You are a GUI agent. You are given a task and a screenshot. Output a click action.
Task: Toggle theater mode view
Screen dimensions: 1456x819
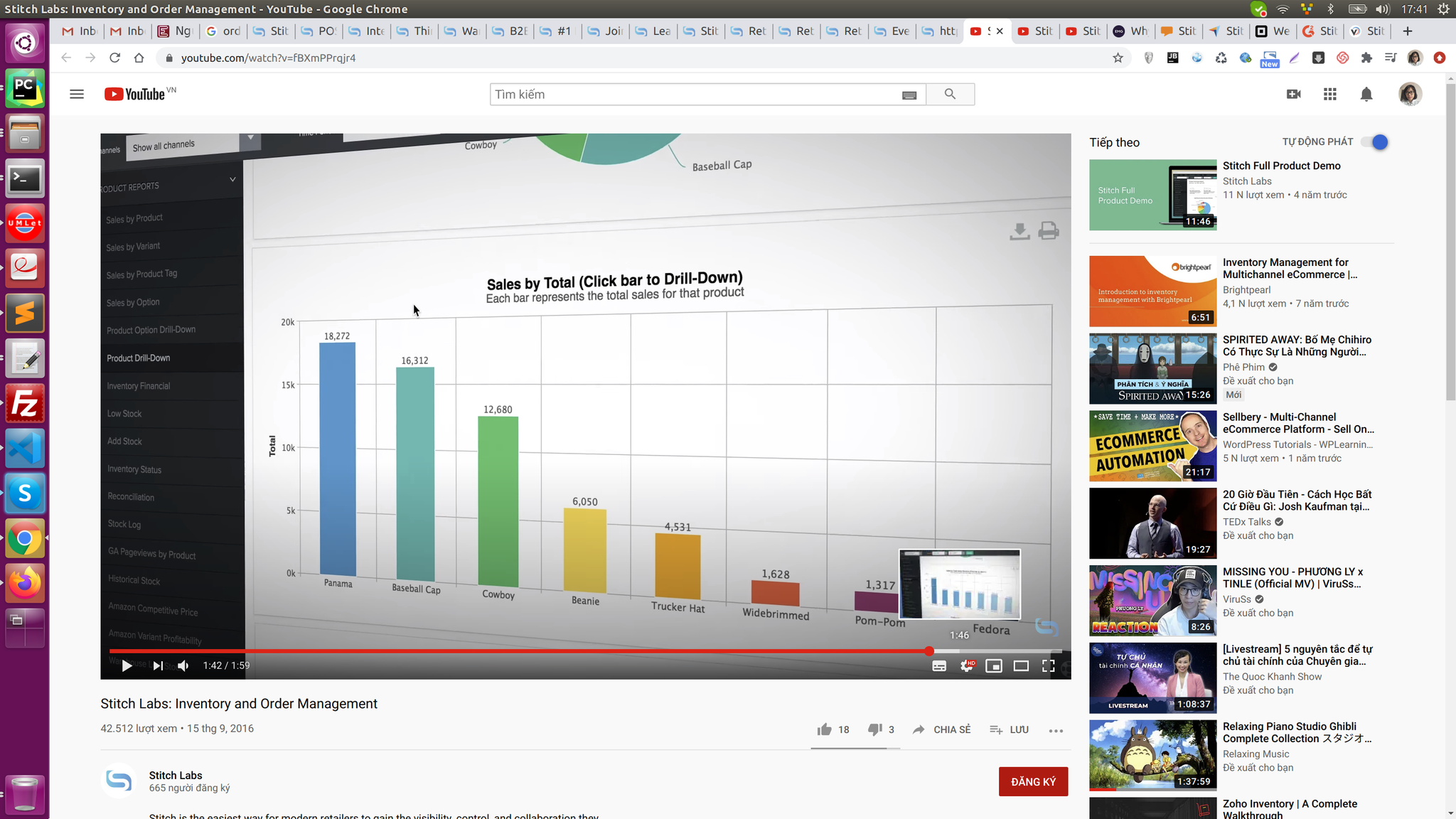1021,665
